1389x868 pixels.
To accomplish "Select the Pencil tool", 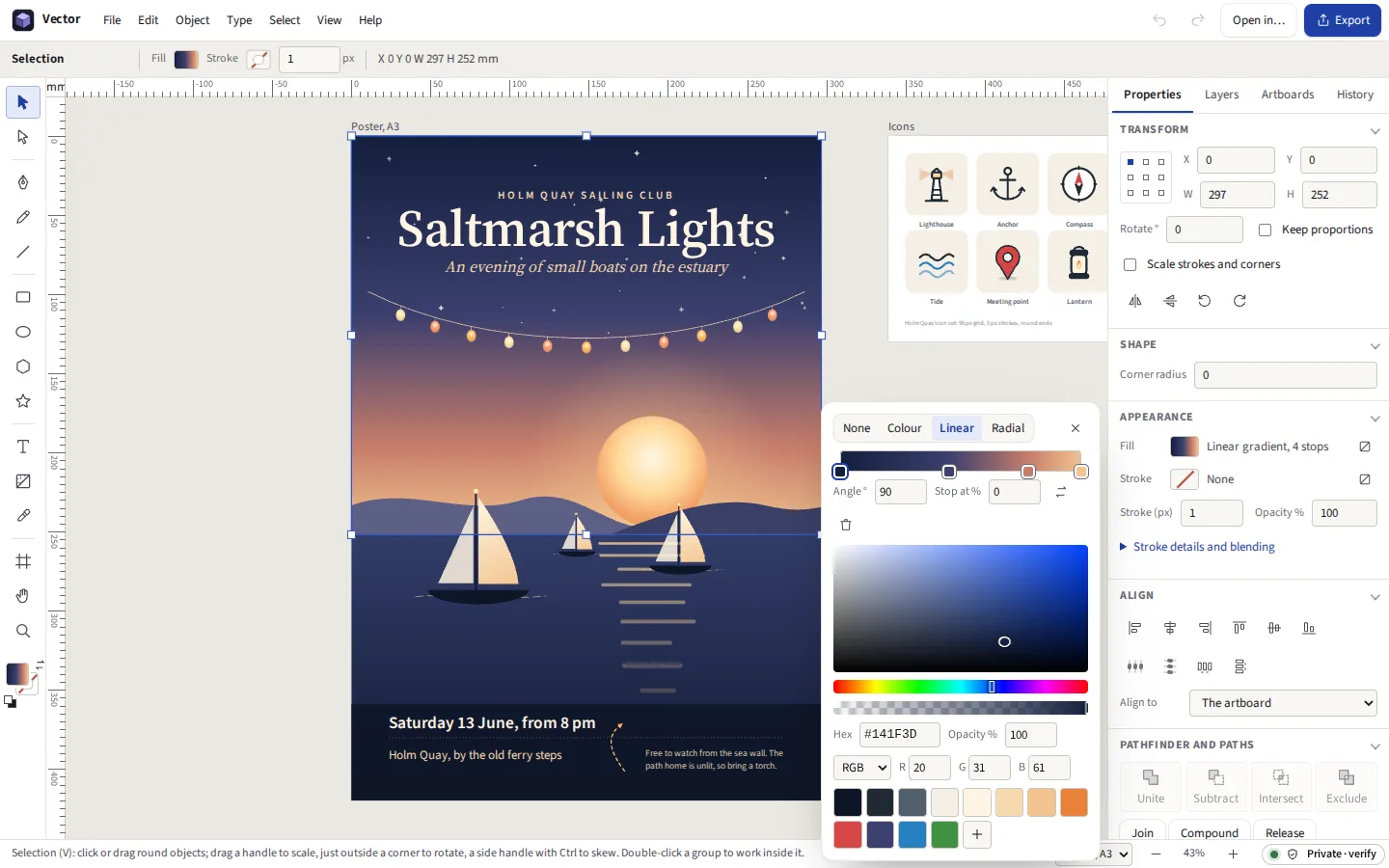I will coord(23,217).
